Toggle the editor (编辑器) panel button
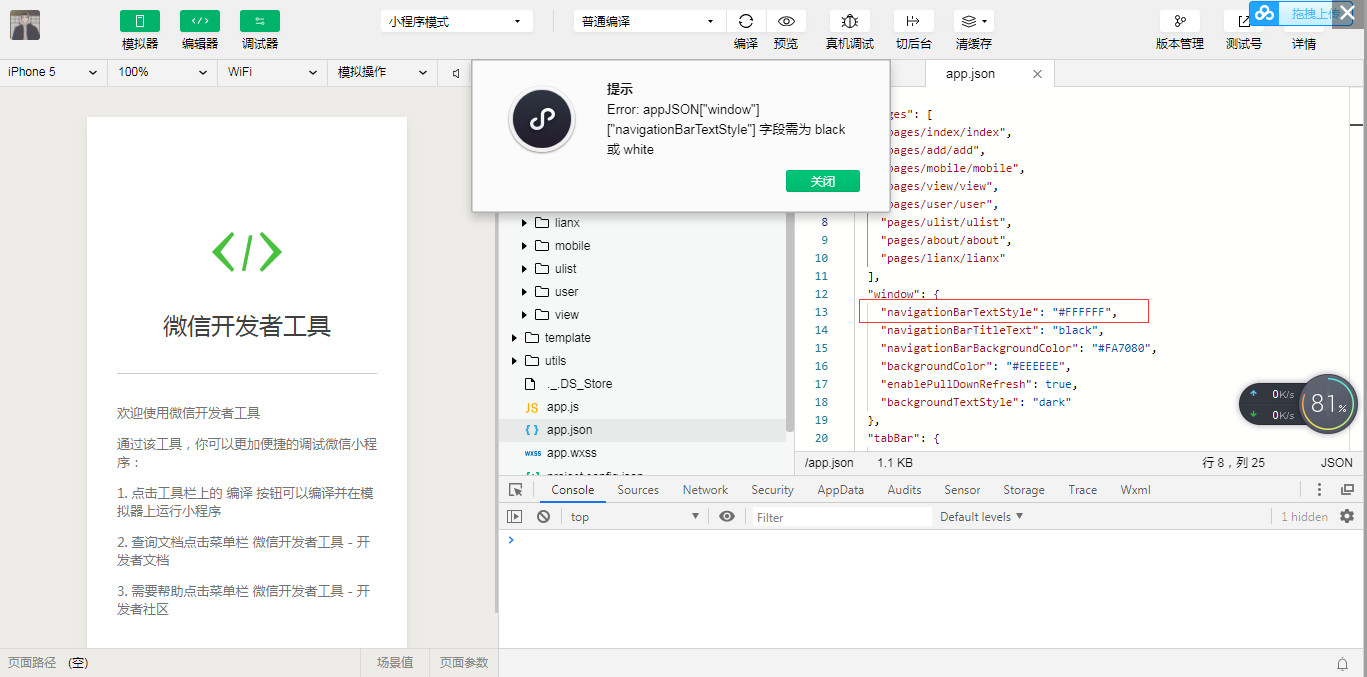1367x677 pixels. (200, 21)
